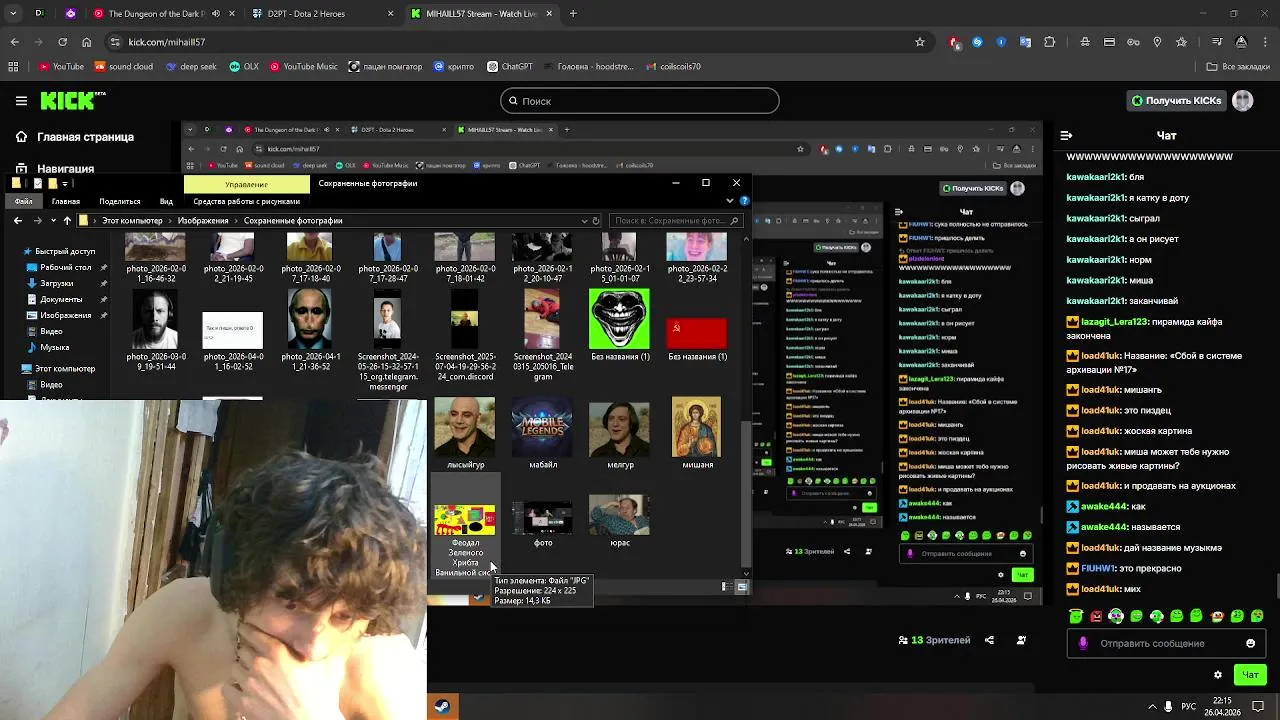Screen dimensions: 1280x720
Task: Open Windows notification center icon
Action: click(1259, 707)
